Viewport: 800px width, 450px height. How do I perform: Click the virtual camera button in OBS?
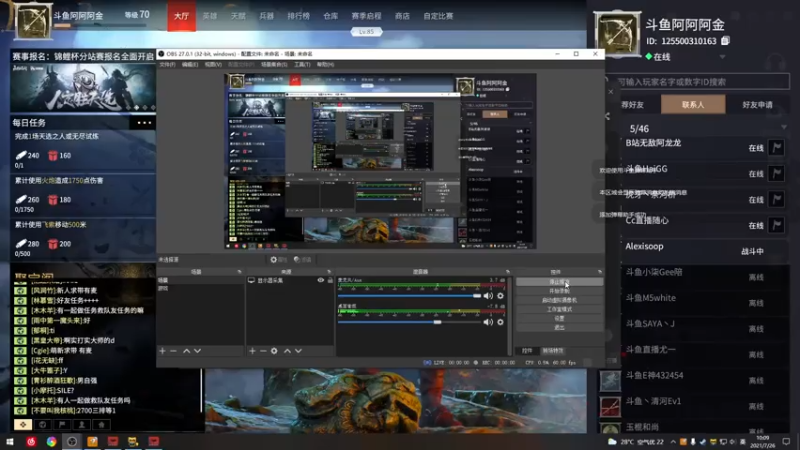tap(559, 300)
